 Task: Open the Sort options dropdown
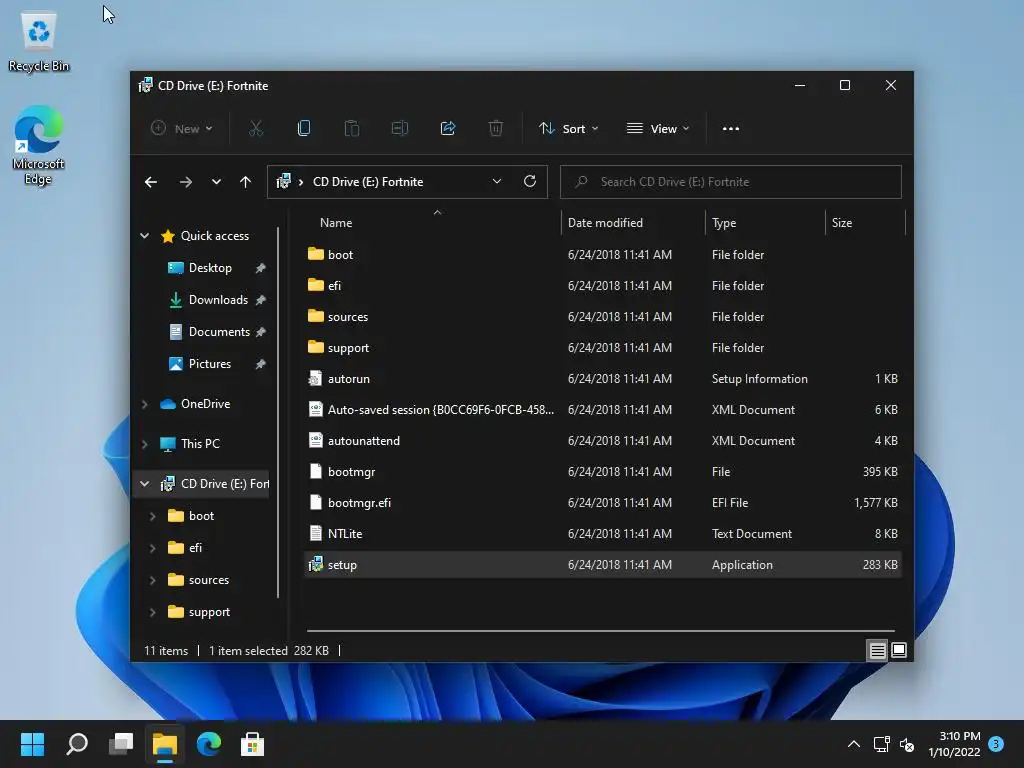[x=568, y=129]
